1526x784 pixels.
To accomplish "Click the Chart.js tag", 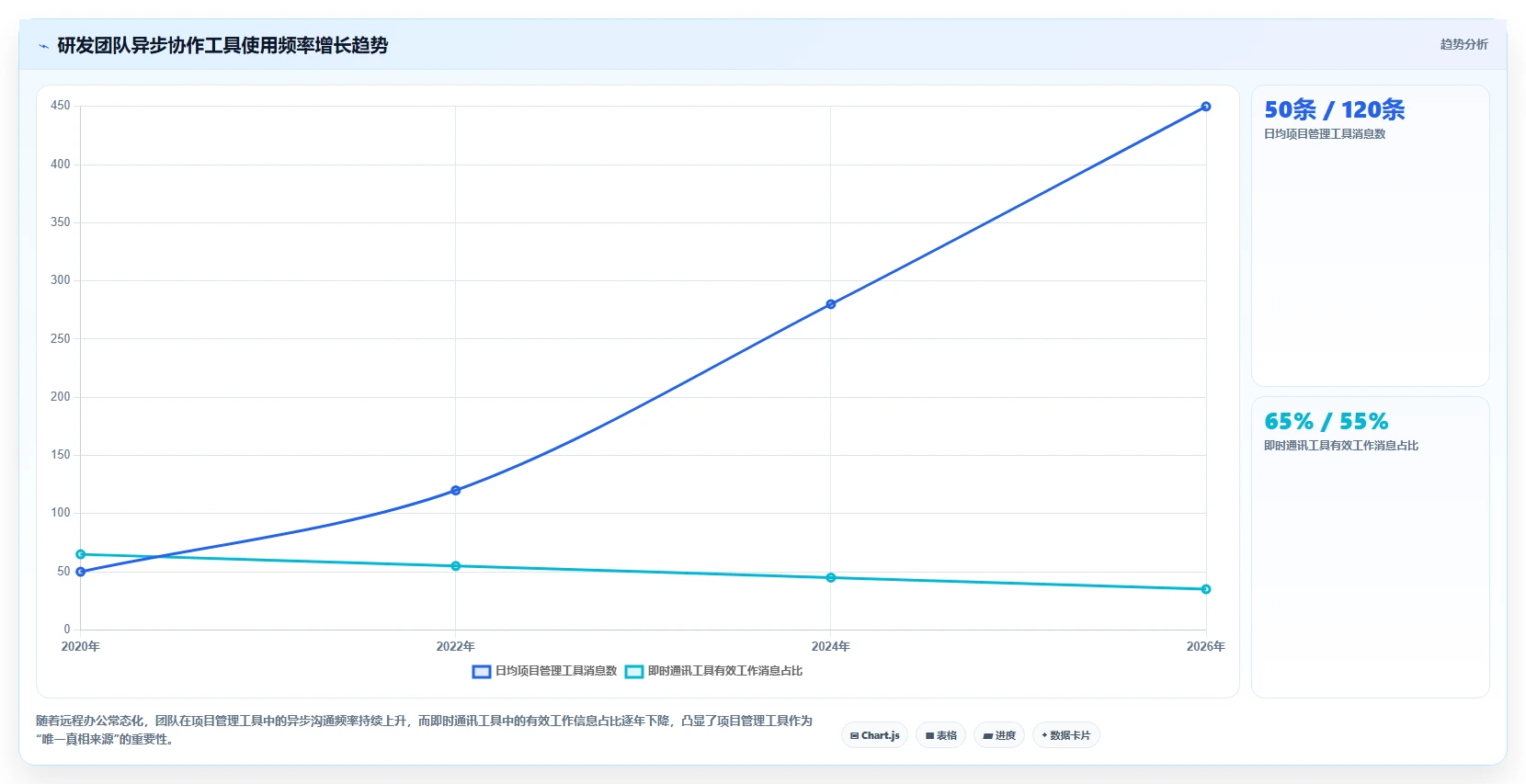I will click(x=875, y=735).
